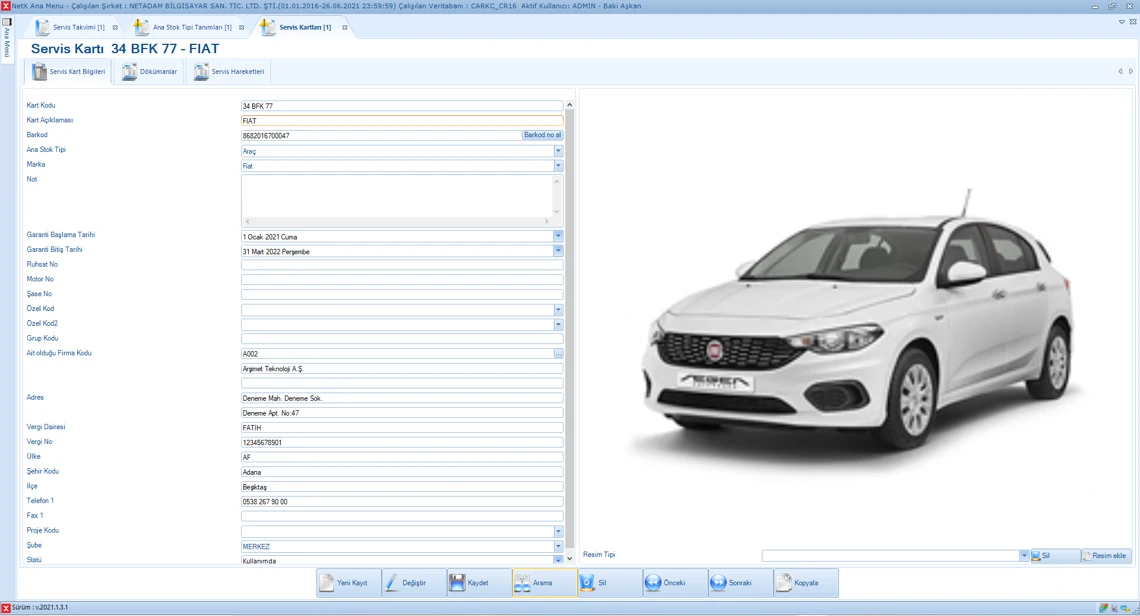This screenshot has width=1140, height=616.
Task: Click the Değiştir edit button
Action: point(413,583)
